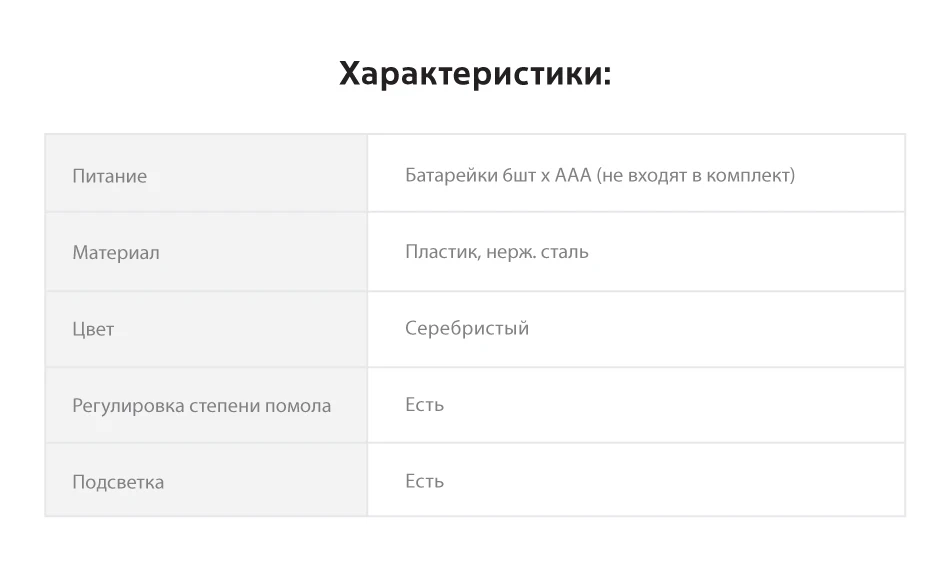The image size is (950, 574).
Task: Click Есть value in Подсветка row
Action: pos(424,481)
